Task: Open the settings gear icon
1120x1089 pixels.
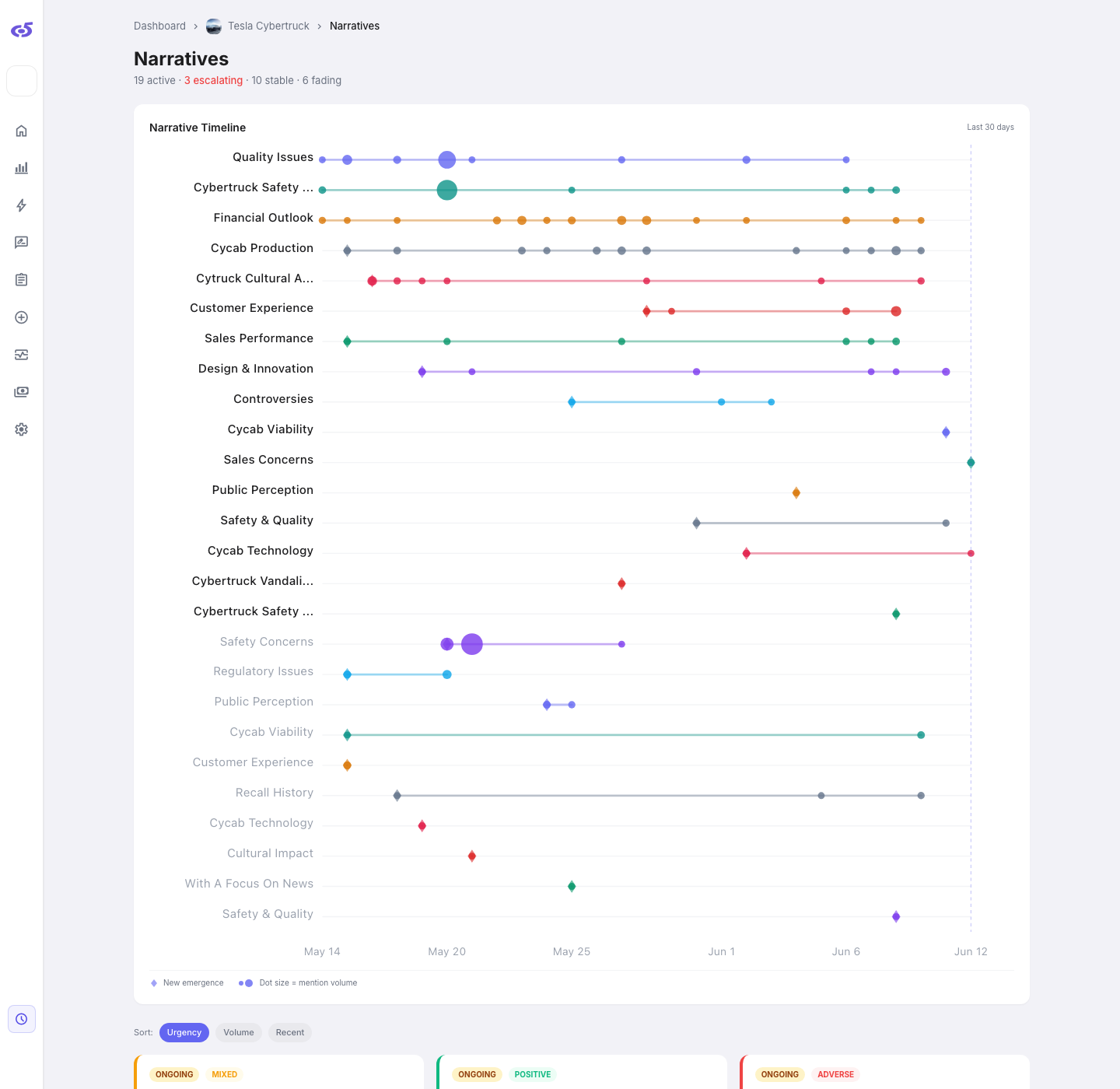Action: (22, 429)
